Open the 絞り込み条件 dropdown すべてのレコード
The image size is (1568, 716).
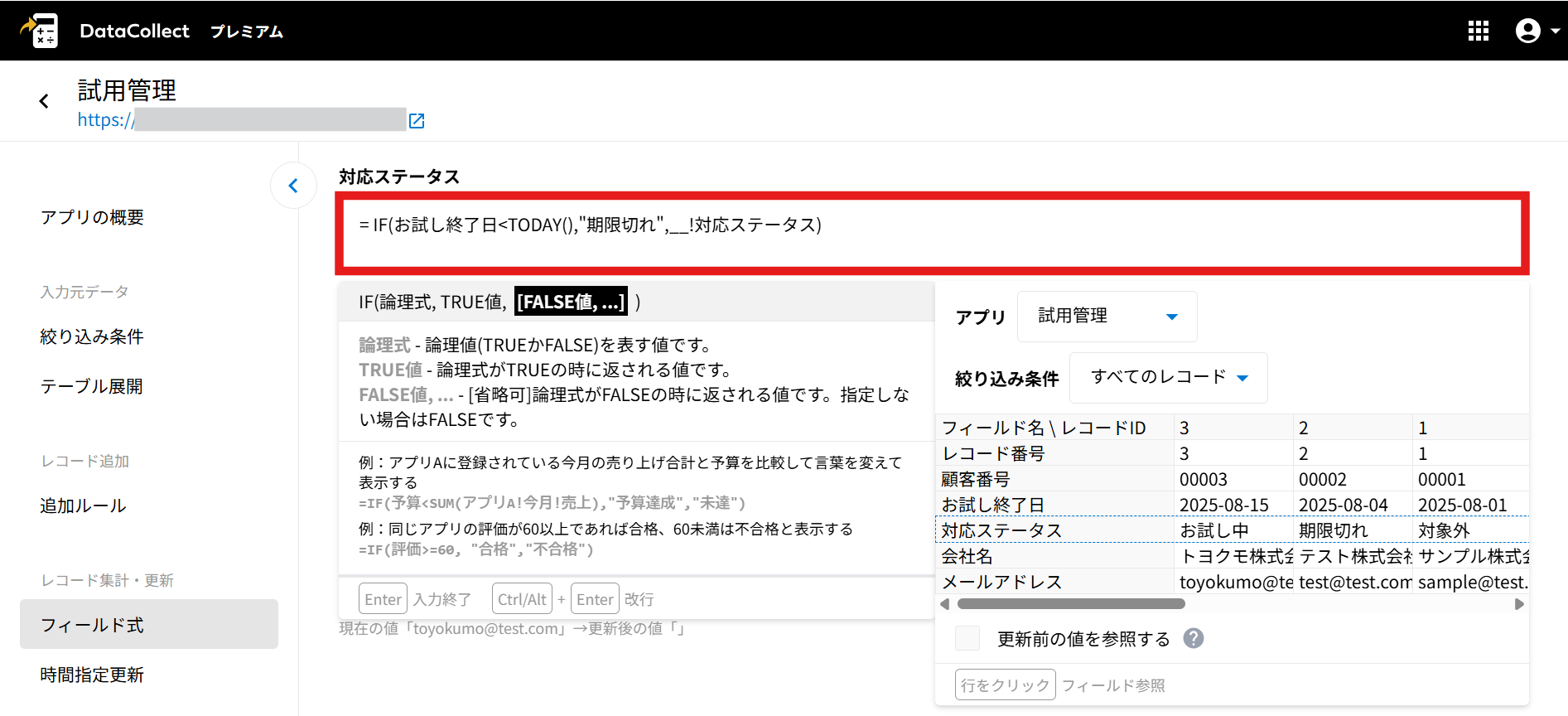coord(1168,378)
